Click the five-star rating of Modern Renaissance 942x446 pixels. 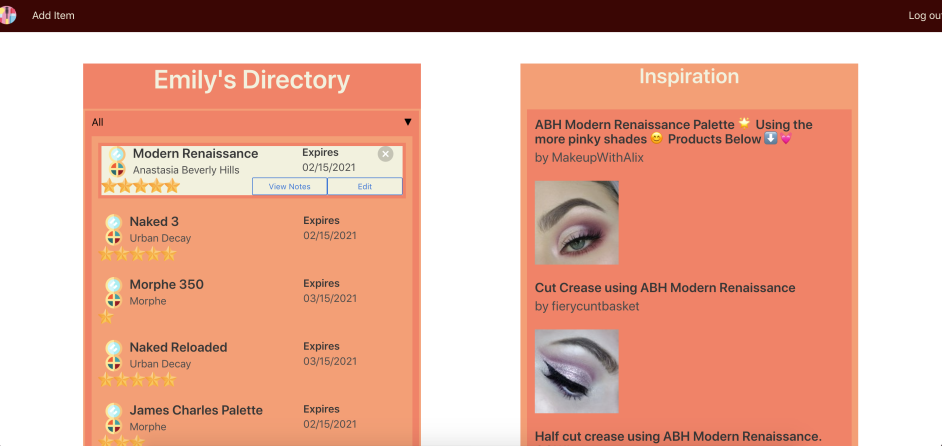click(141, 186)
